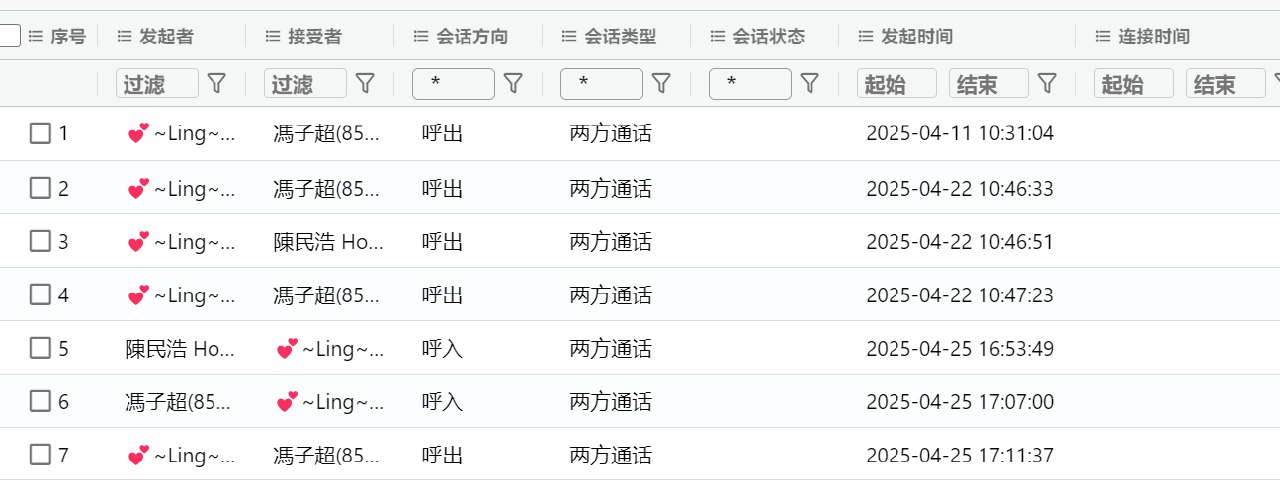This screenshot has height=503, width=1280.
Task: Click the 发起时间 起始 date input
Action: pos(896,84)
